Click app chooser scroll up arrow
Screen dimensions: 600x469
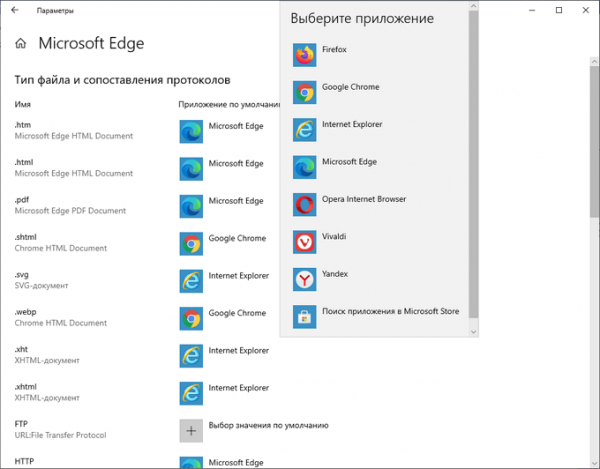[x=473, y=6]
